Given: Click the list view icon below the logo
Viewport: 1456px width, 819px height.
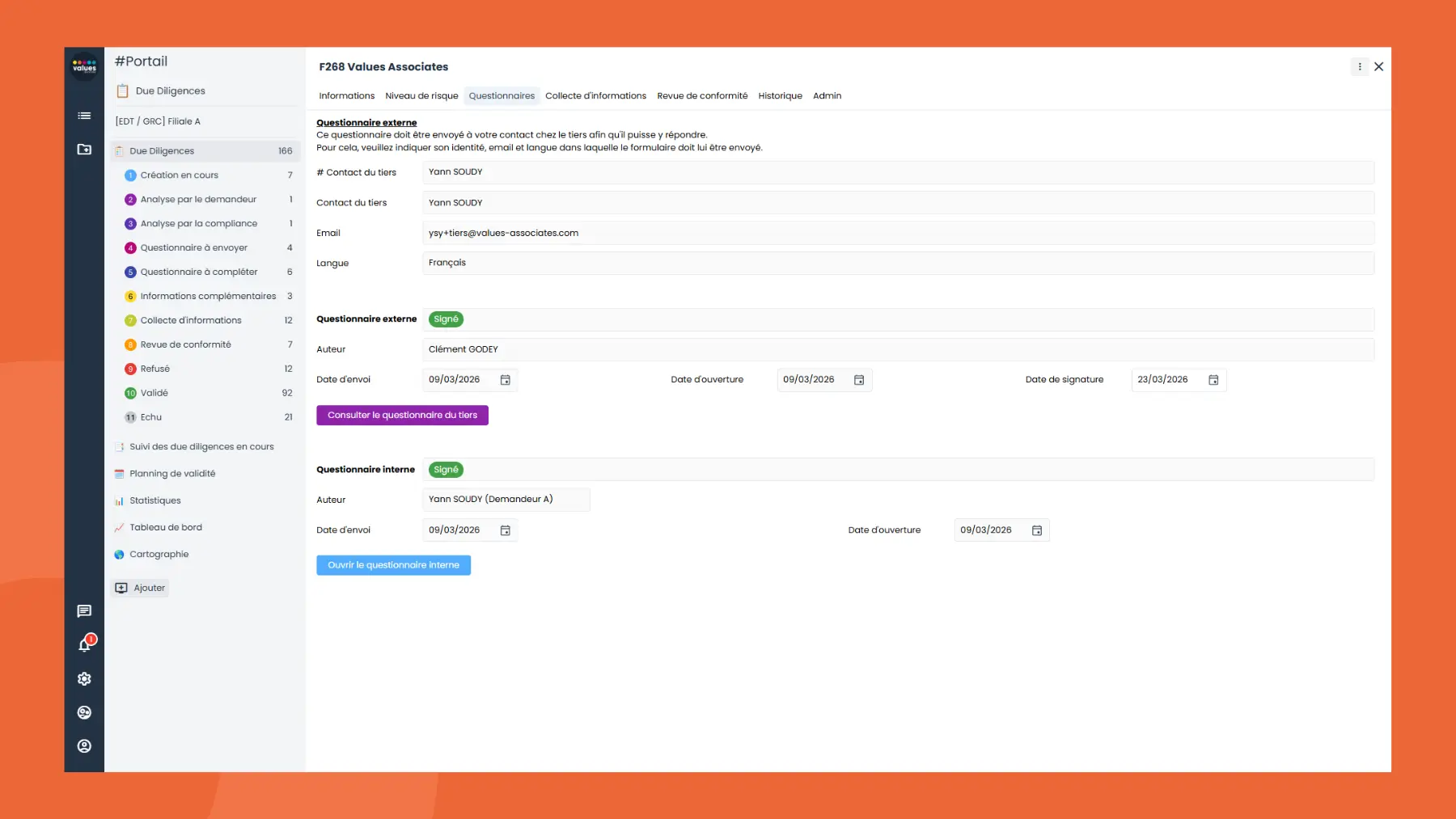Looking at the screenshot, I should coord(83,116).
